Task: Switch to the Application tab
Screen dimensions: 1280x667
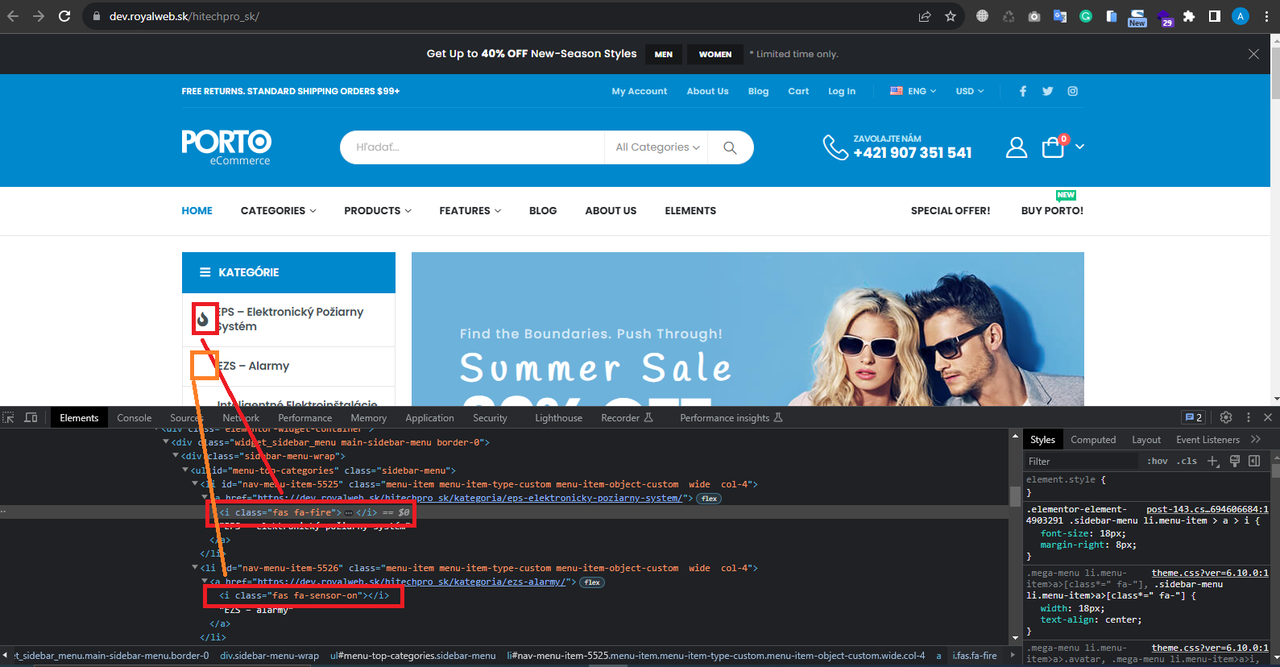Action: (x=430, y=418)
